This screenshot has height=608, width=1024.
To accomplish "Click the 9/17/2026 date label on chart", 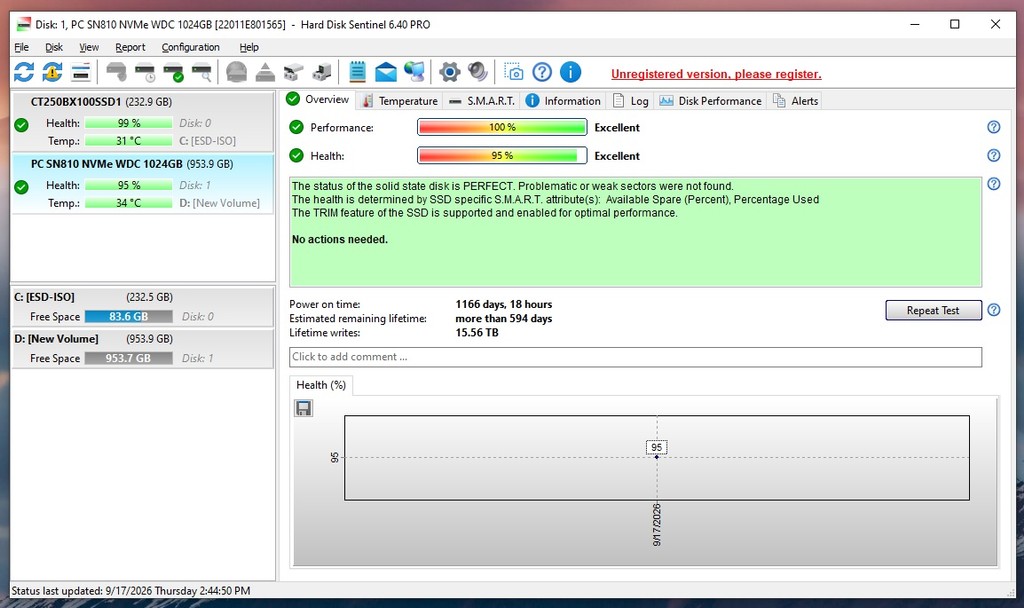I will click(656, 525).
